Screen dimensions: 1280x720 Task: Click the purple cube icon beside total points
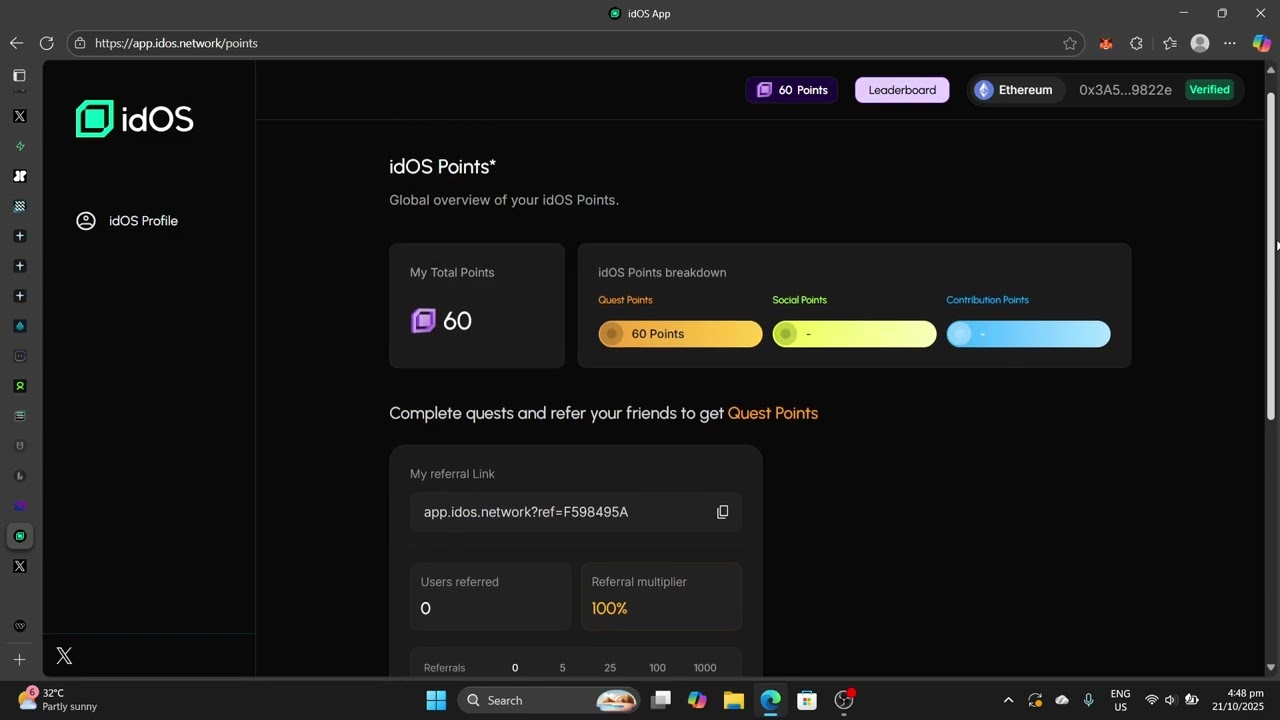tap(423, 321)
